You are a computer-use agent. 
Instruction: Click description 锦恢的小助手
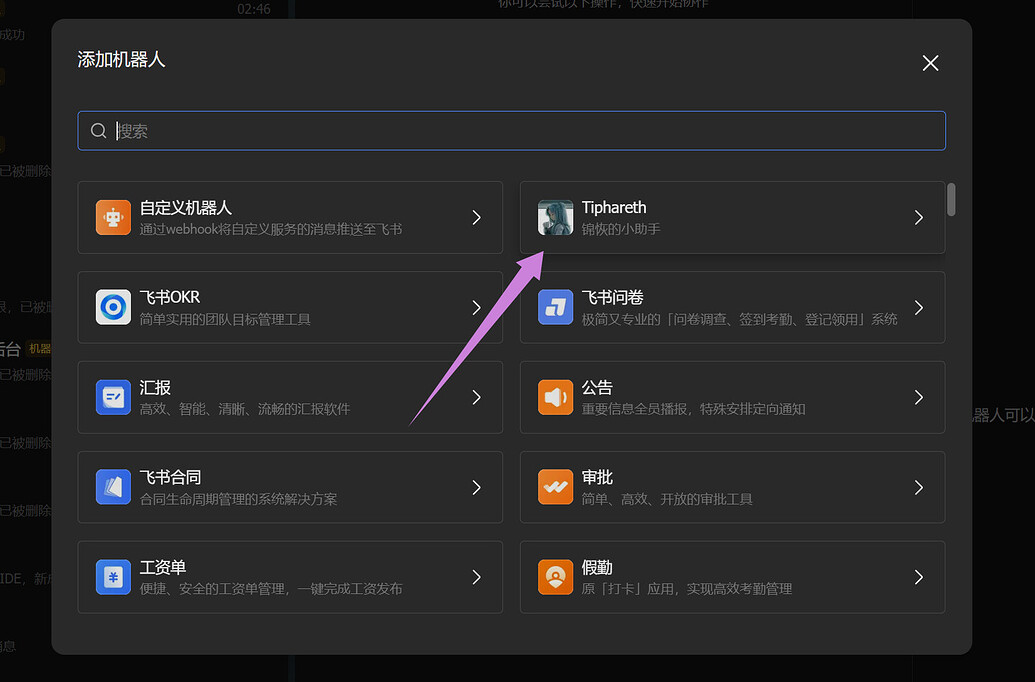(x=621, y=229)
